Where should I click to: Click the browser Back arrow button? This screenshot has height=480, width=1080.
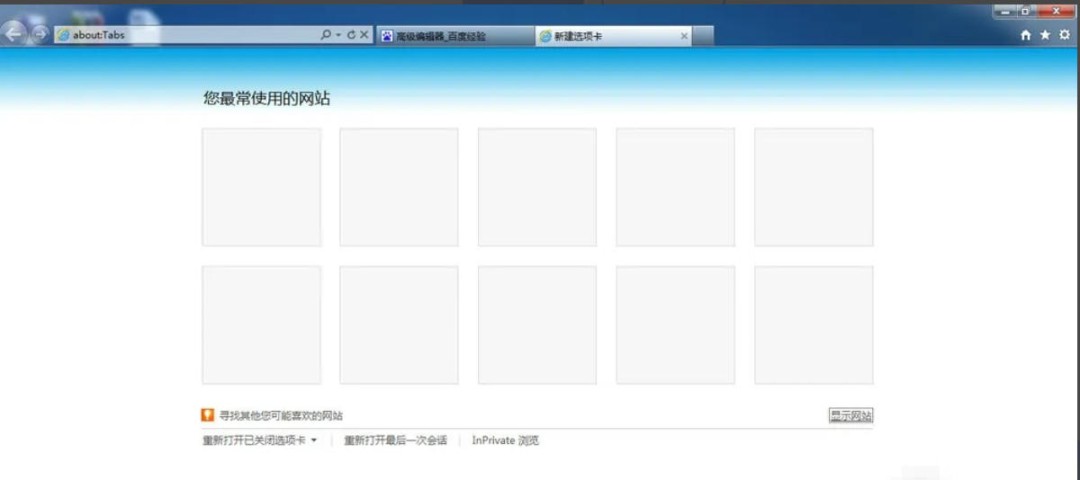point(14,33)
